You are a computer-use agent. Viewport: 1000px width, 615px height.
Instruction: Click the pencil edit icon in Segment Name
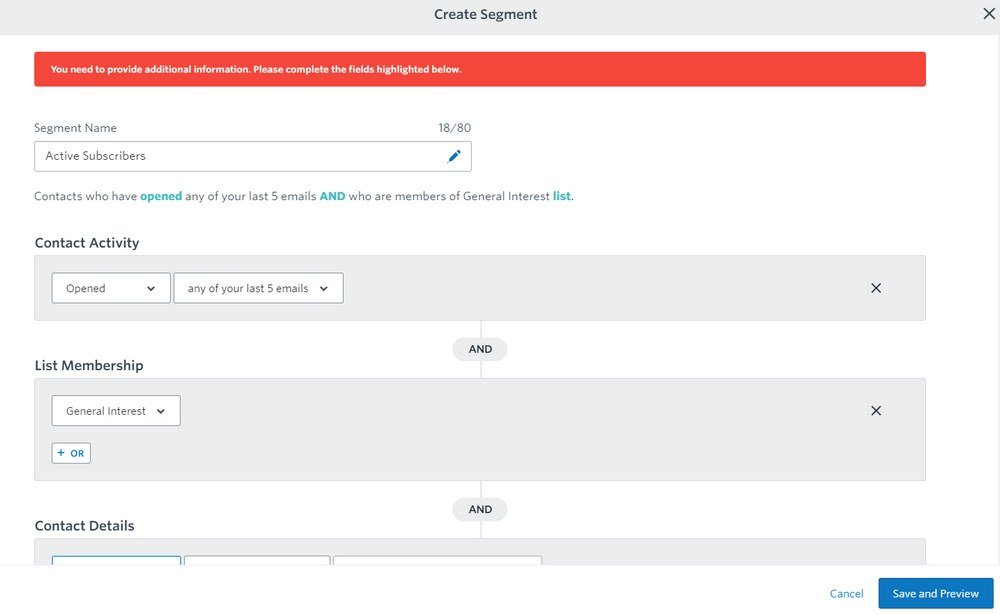click(454, 156)
